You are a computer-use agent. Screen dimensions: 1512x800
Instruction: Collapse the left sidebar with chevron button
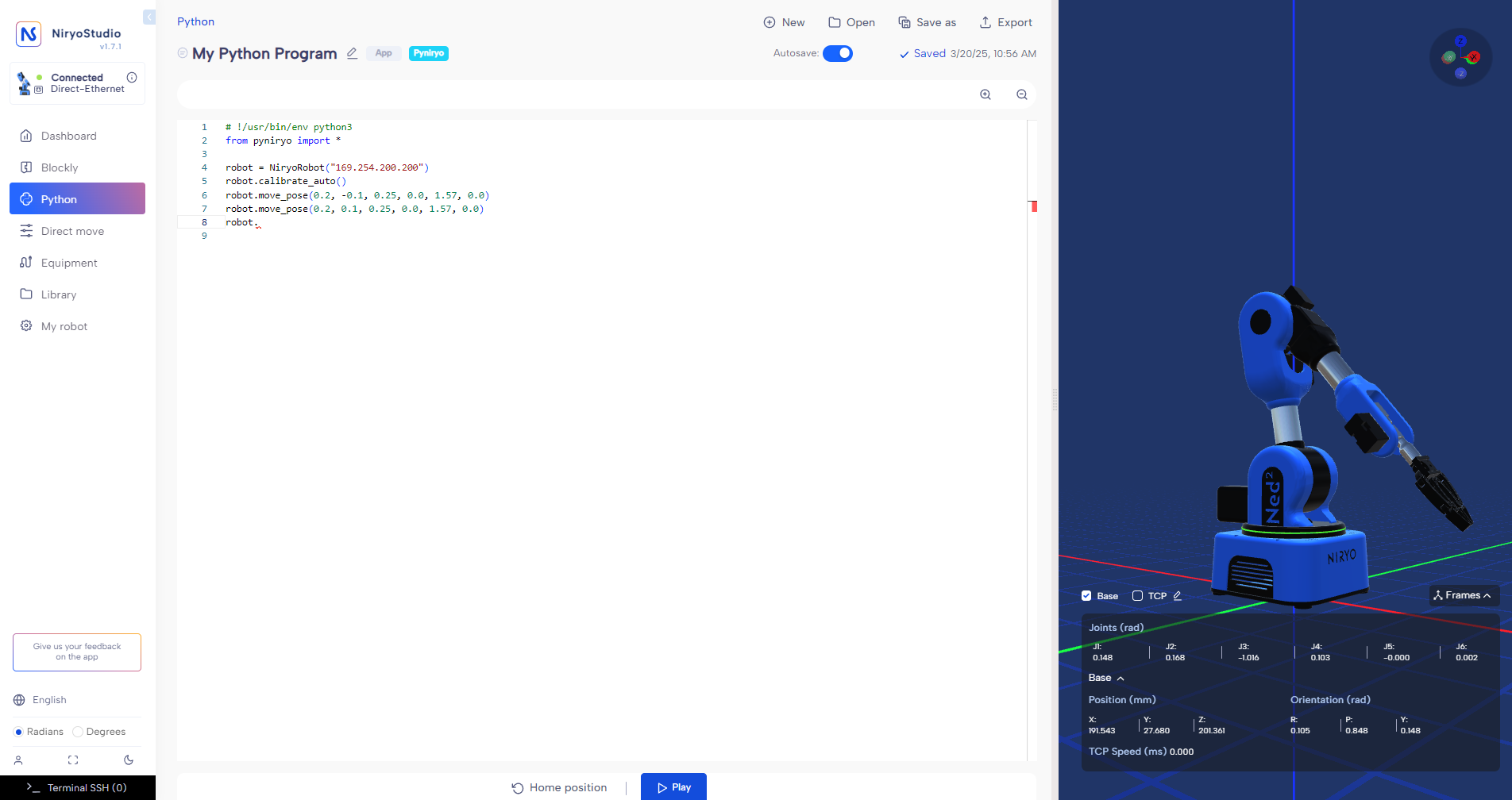point(149,17)
